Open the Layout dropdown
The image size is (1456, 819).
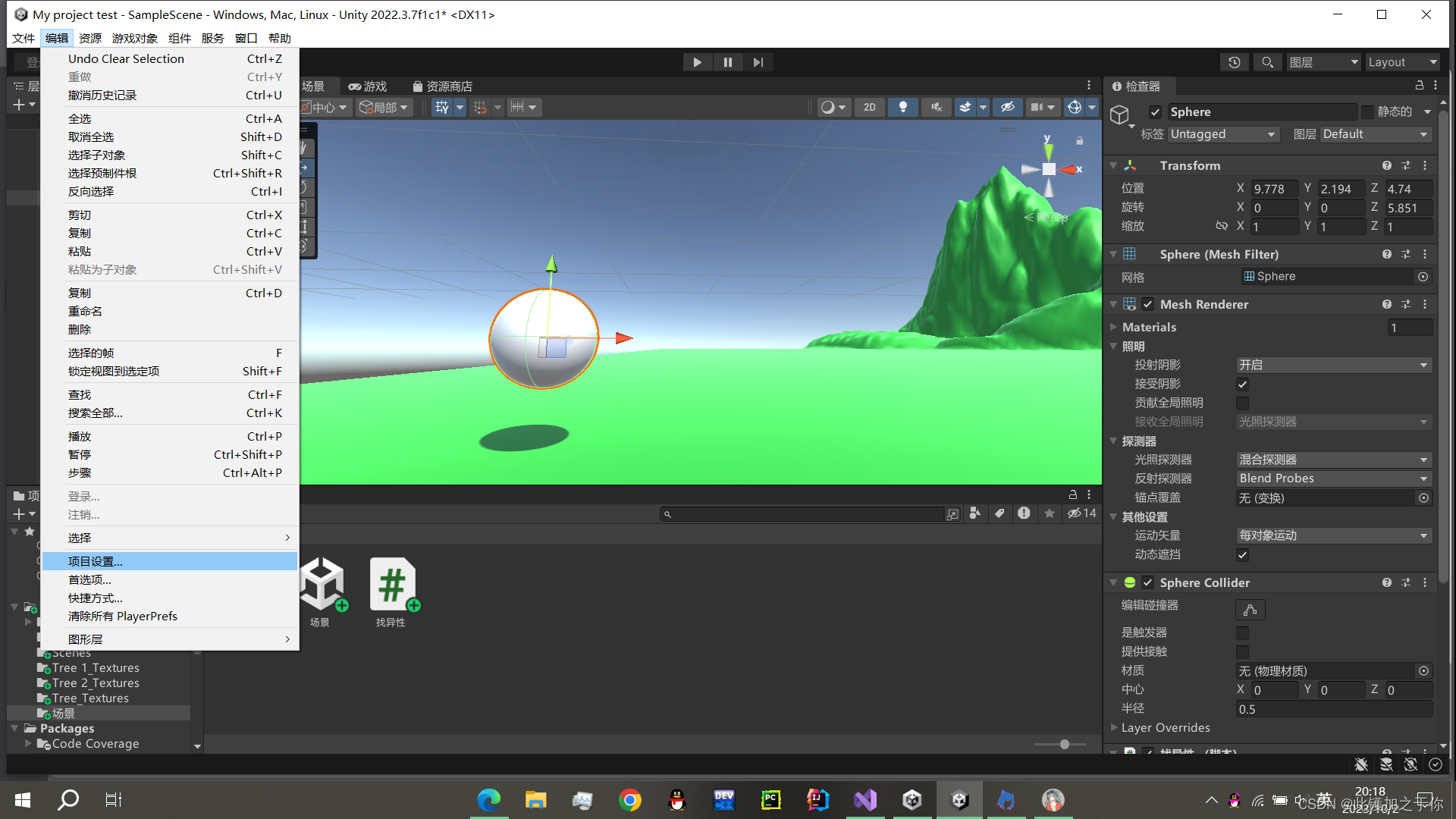(1402, 62)
